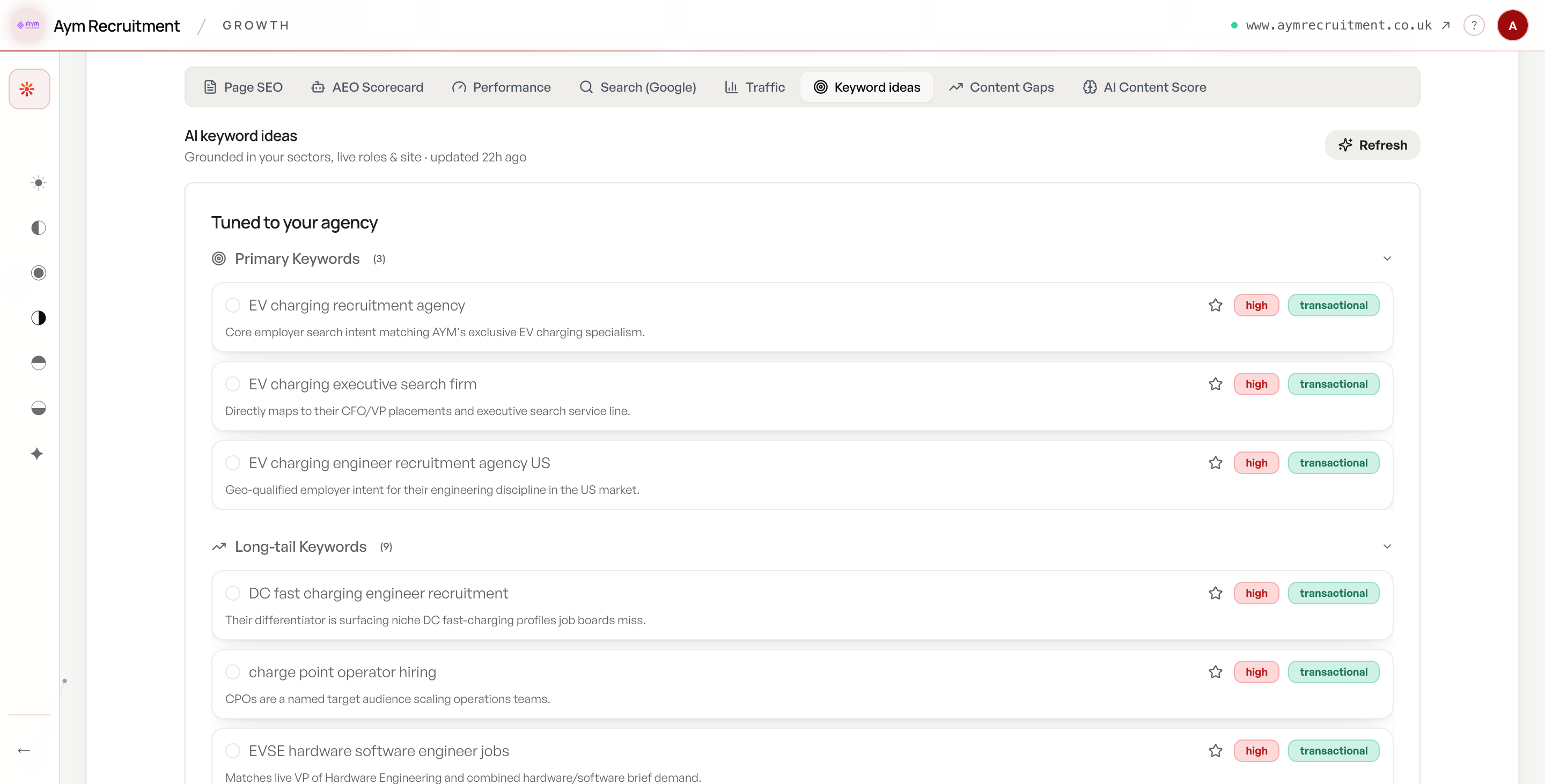Collapse the Long-tail Keywords section chevron
Screen dimensions: 1545x784
coord(1387,546)
